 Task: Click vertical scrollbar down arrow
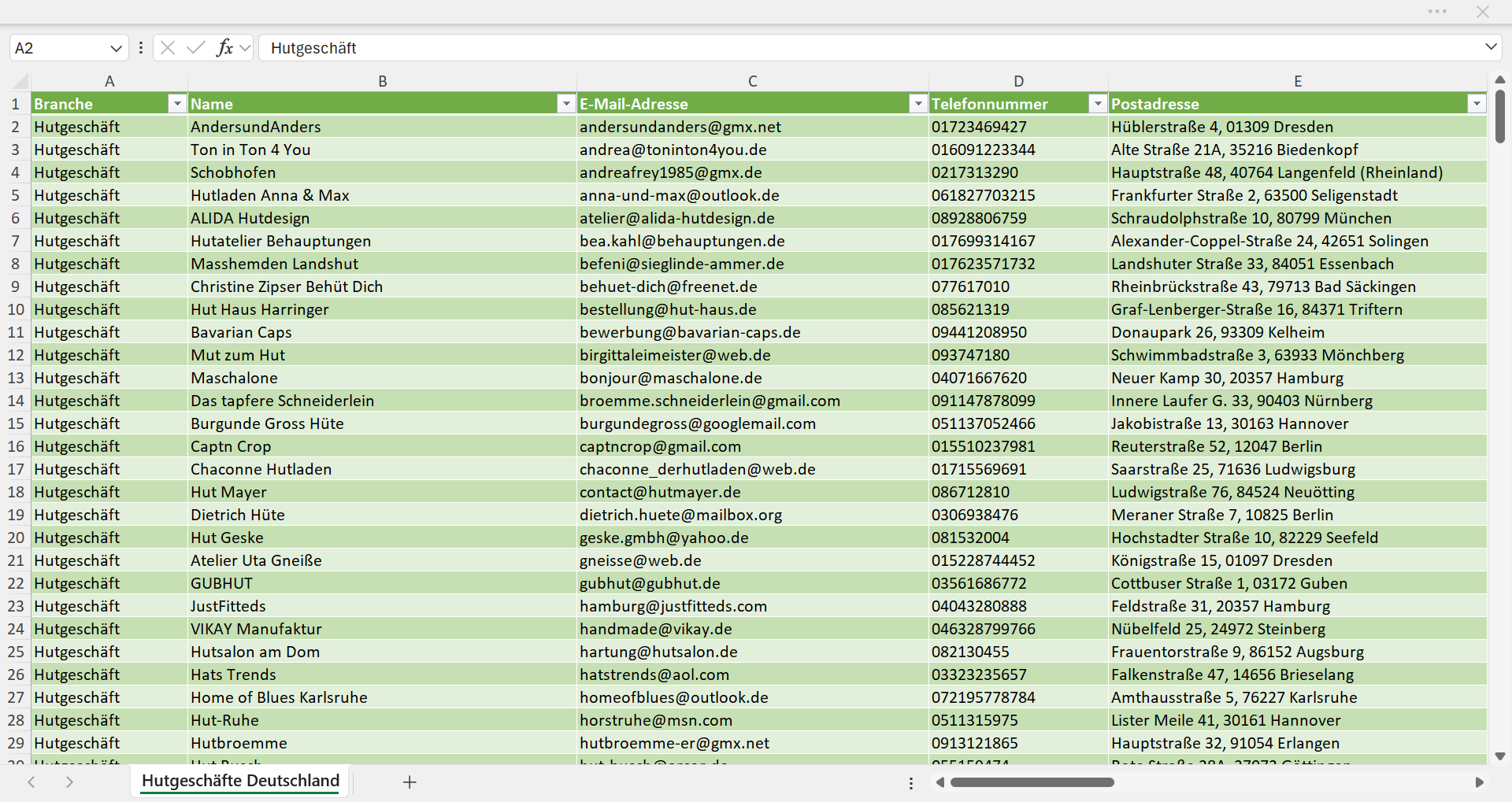point(1500,756)
